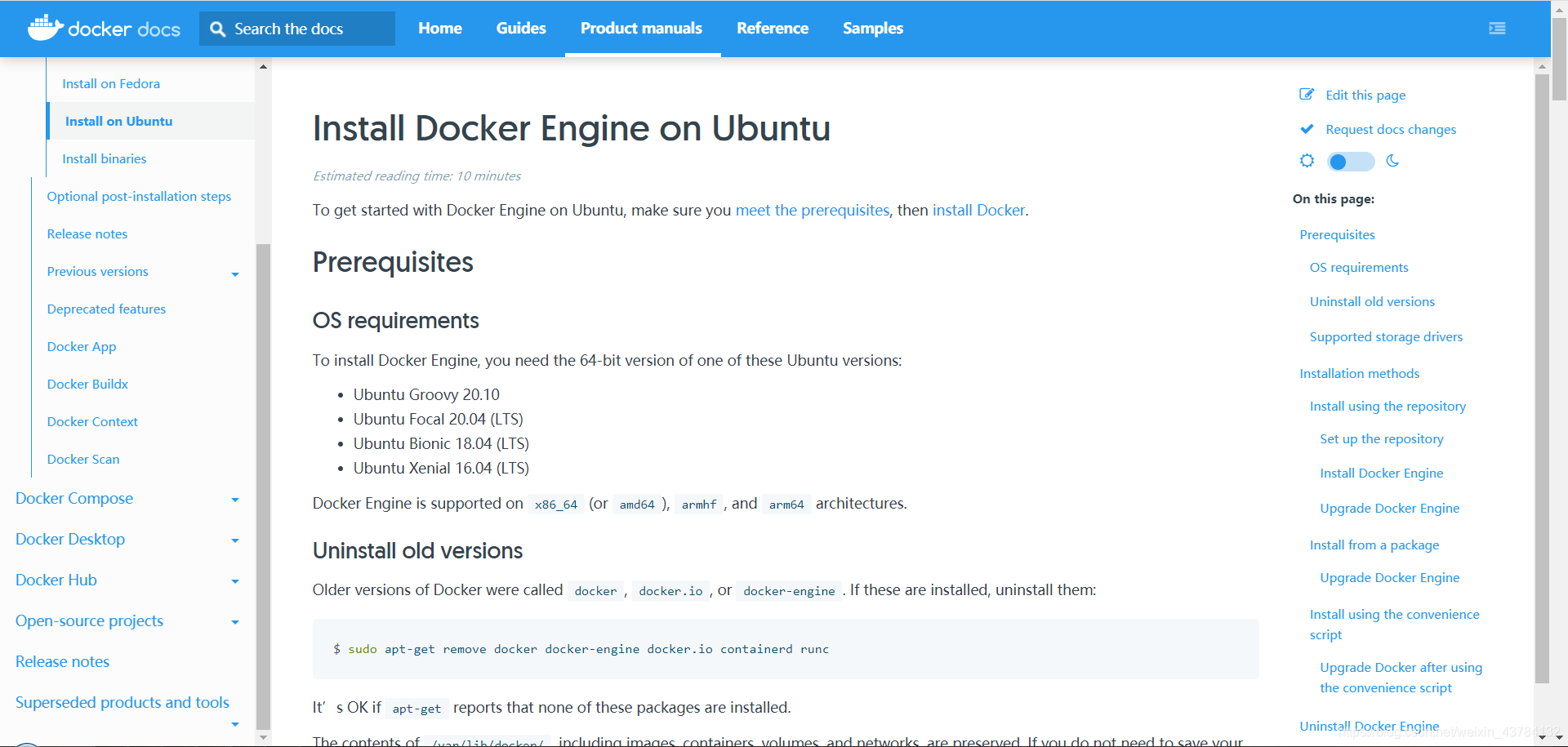Open Engine Release notes sidebar entry

[x=87, y=233]
